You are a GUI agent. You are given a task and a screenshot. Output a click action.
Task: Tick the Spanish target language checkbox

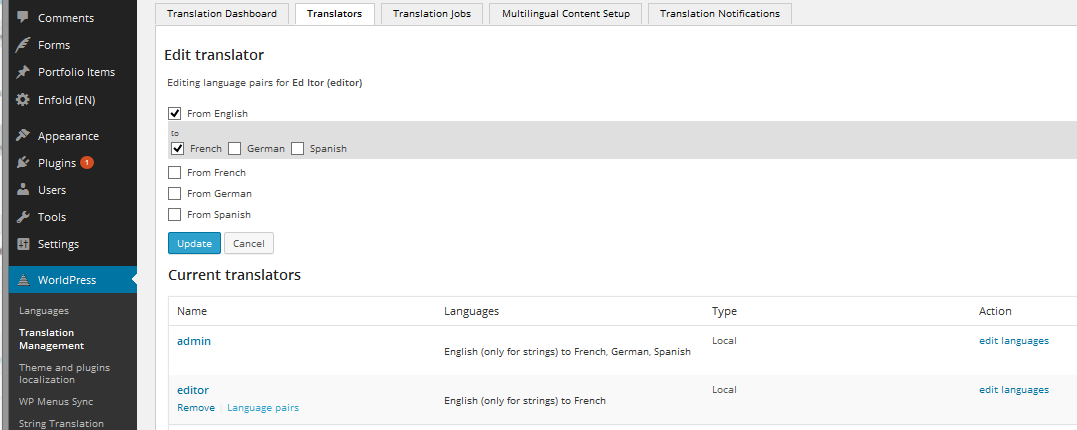point(297,148)
